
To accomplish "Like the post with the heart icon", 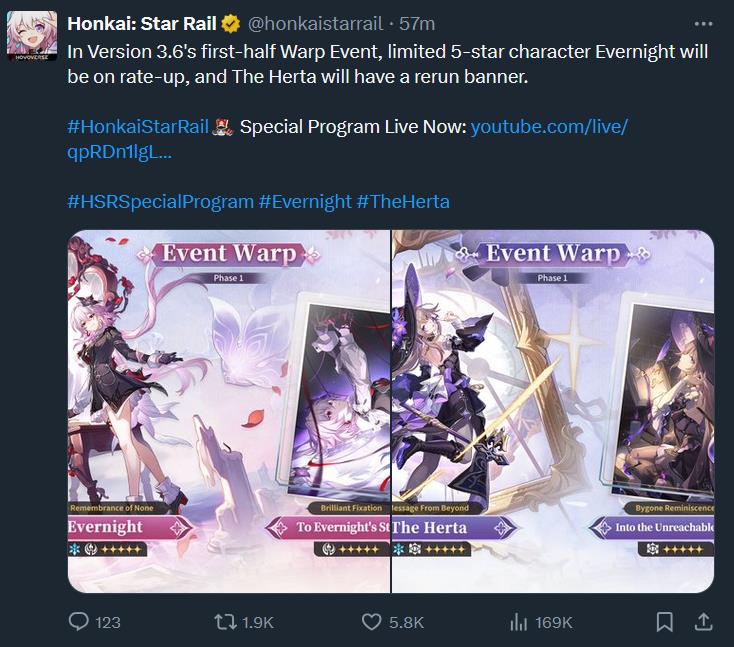I will click(372, 622).
